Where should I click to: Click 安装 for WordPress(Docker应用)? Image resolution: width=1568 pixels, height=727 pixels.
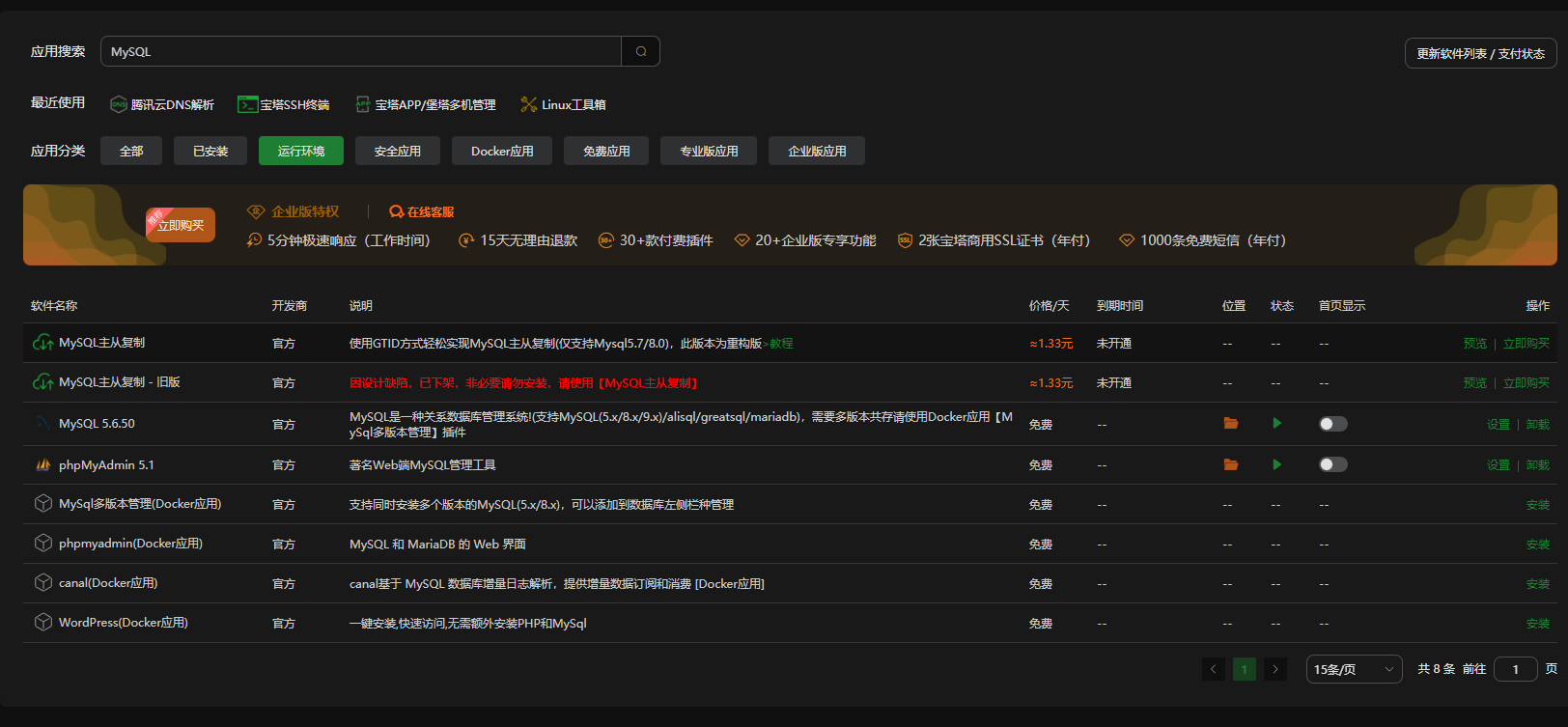point(1537,624)
